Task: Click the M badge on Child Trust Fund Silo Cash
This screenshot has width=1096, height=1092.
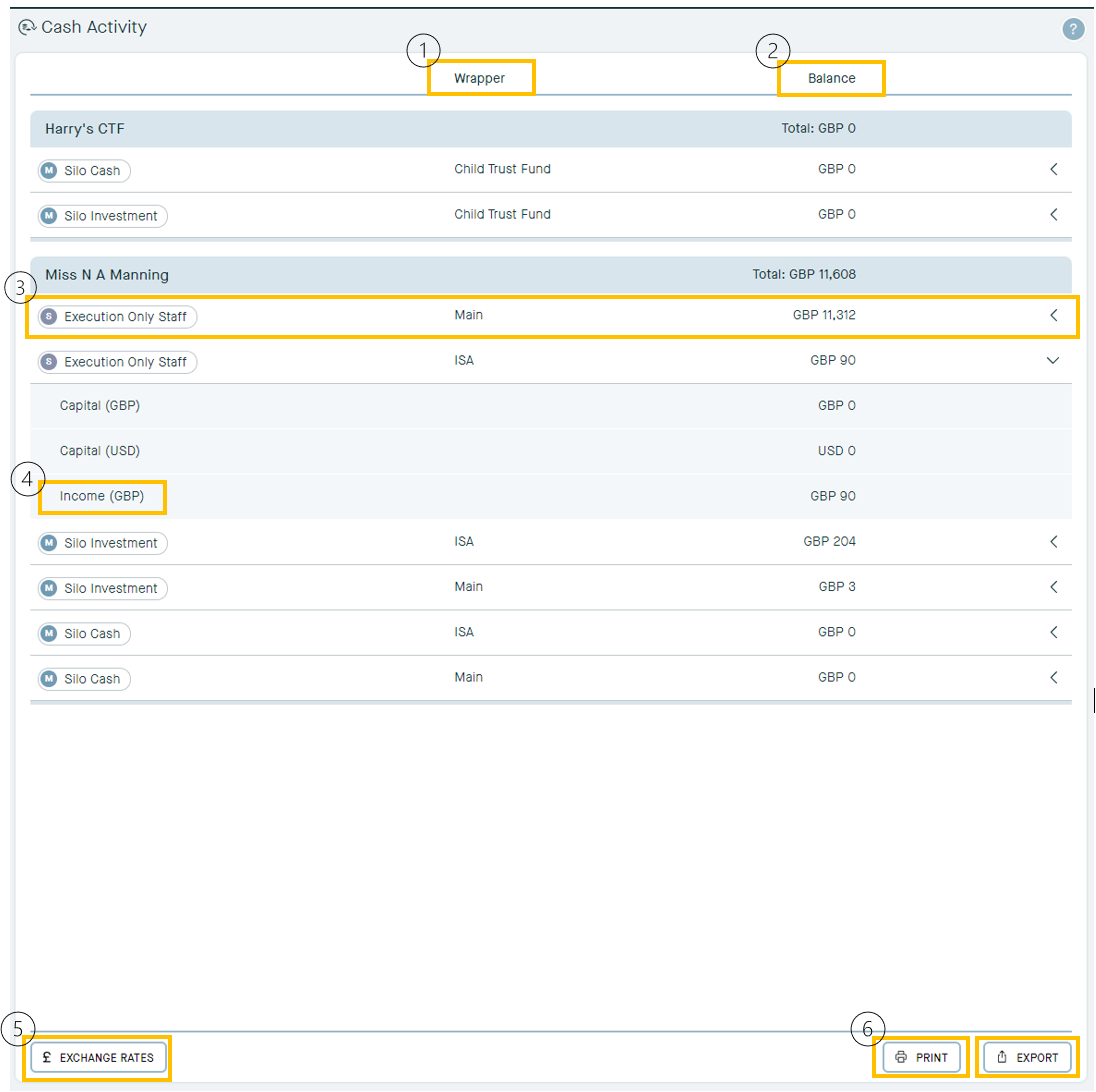Action: coord(48,171)
